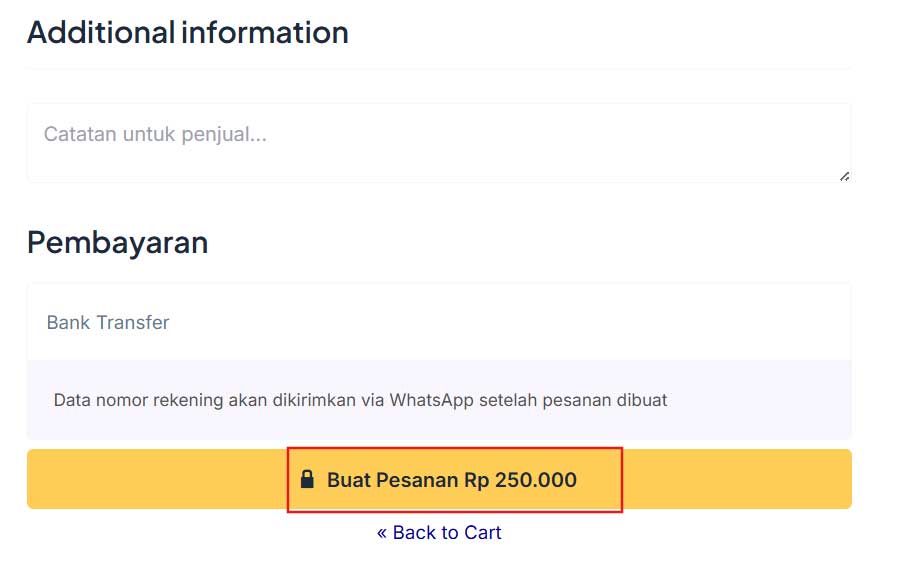905x570 pixels.
Task: Click inside notes box below placeholder text
Action: (x=439, y=163)
